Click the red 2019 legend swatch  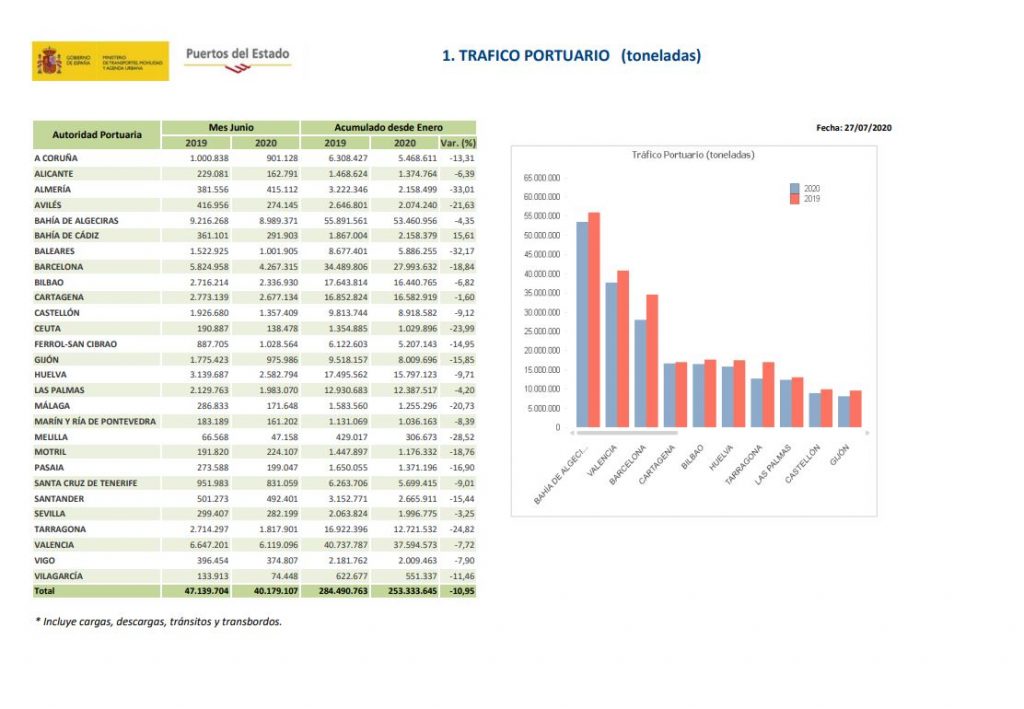tap(795, 199)
